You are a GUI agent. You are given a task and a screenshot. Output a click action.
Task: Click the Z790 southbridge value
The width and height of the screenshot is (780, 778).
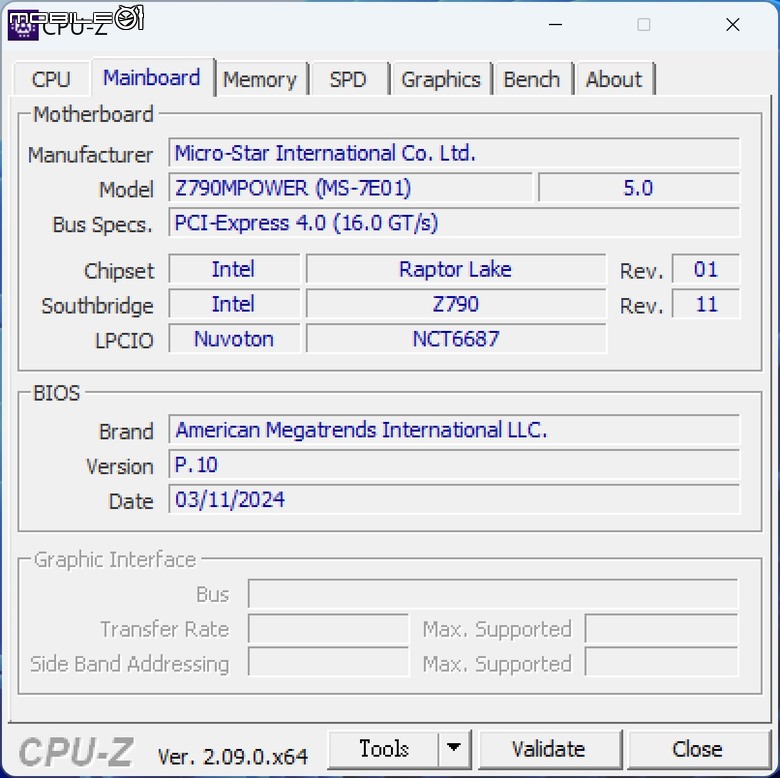(456, 304)
